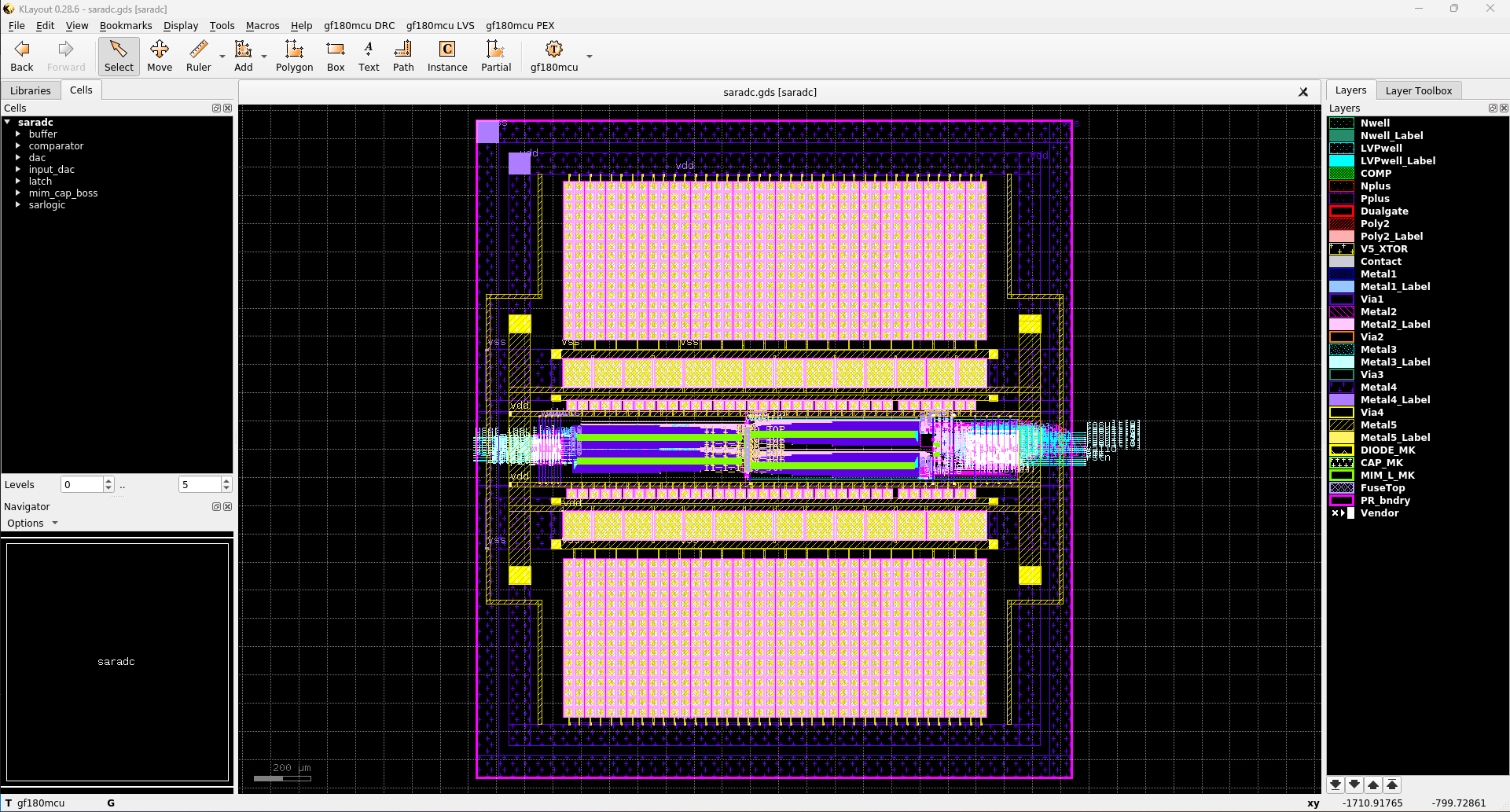Screen dimensions: 1510x812
Task: Click the Metal5_Label layer swatch
Action: coord(1342,437)
